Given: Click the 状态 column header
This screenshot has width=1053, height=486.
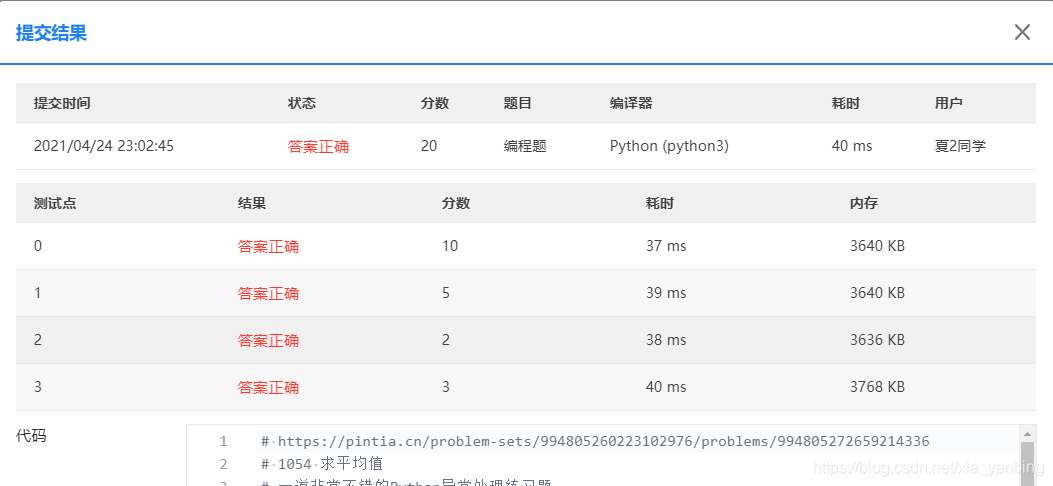Looking at the screenshot, I should pos(302,103).
